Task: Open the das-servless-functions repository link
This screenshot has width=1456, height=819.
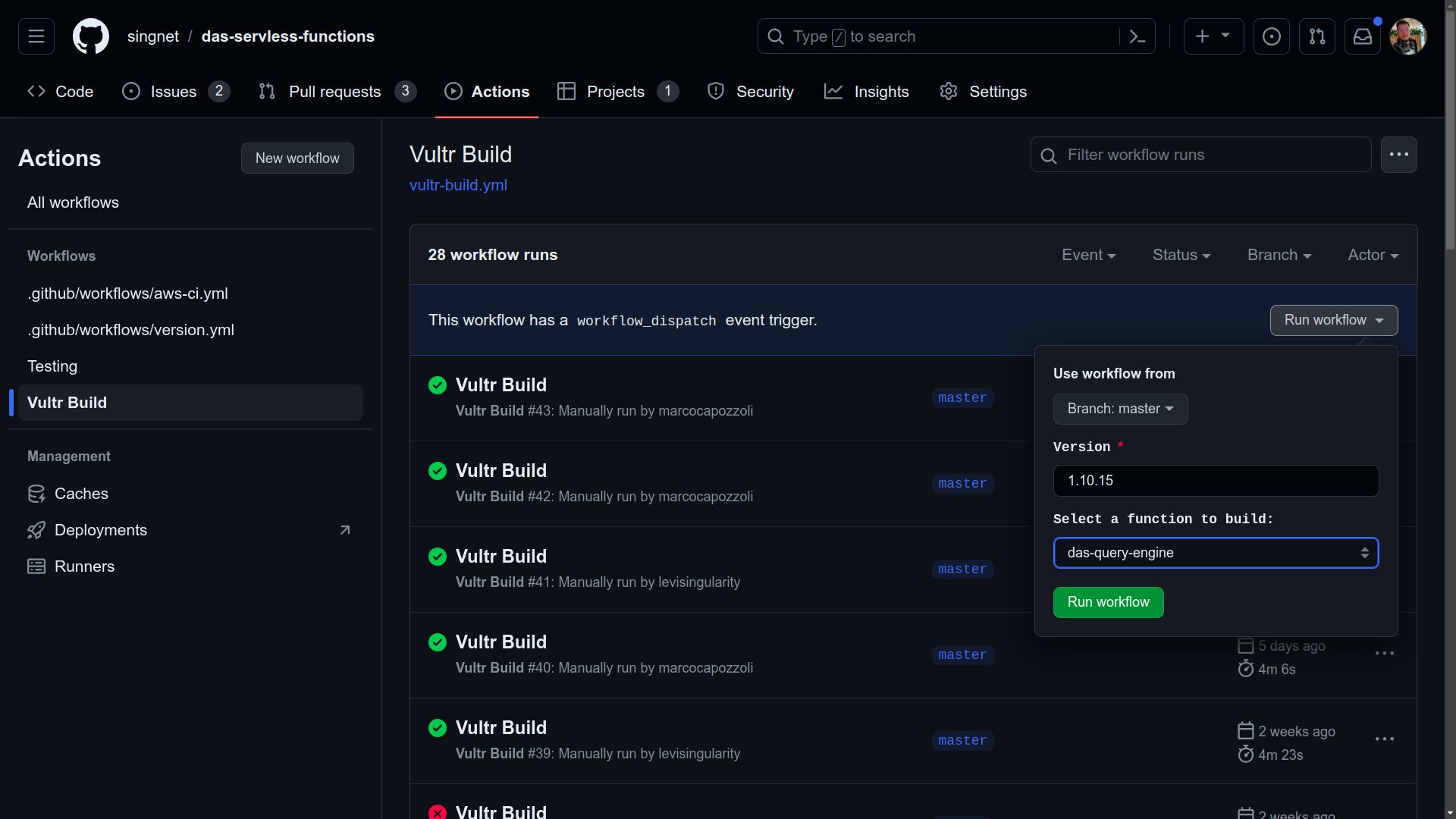Action: 288,36
